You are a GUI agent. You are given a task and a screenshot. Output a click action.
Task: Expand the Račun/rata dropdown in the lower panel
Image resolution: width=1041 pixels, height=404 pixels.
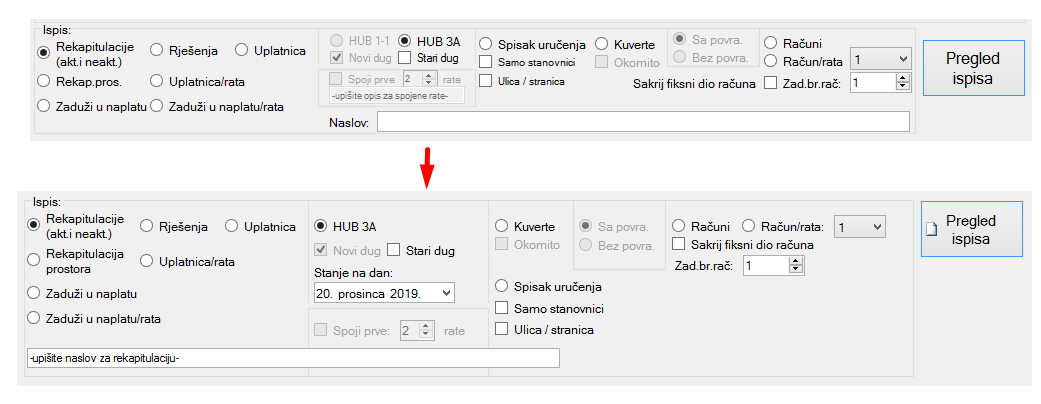[876, 227]
